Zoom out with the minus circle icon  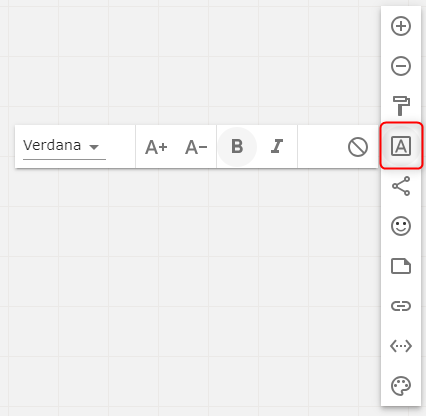[401, 66]
